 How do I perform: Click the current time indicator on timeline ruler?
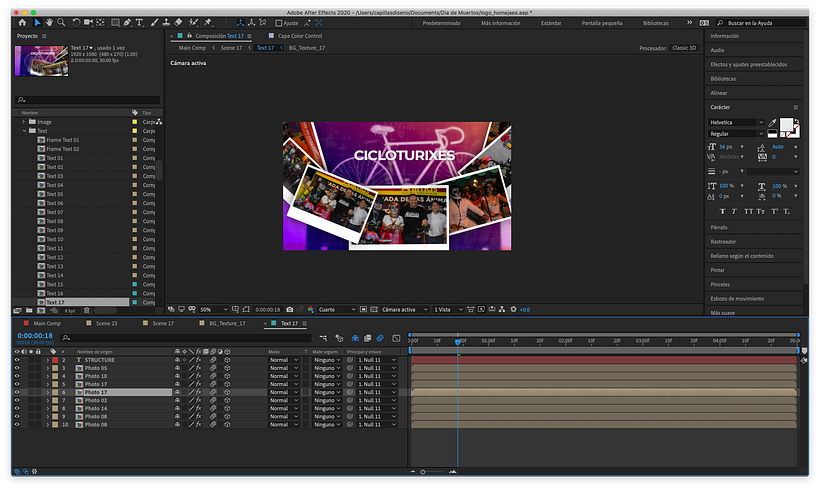(x=458, y=341)
